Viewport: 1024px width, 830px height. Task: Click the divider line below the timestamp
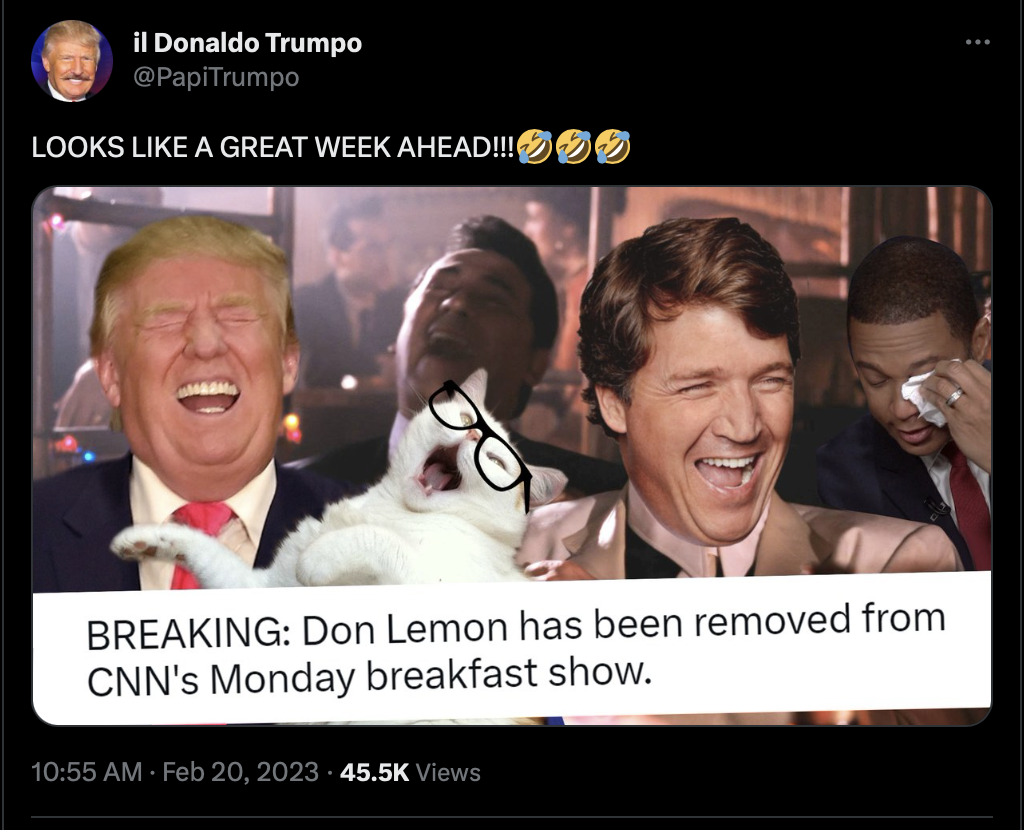(x=512, y=816)
